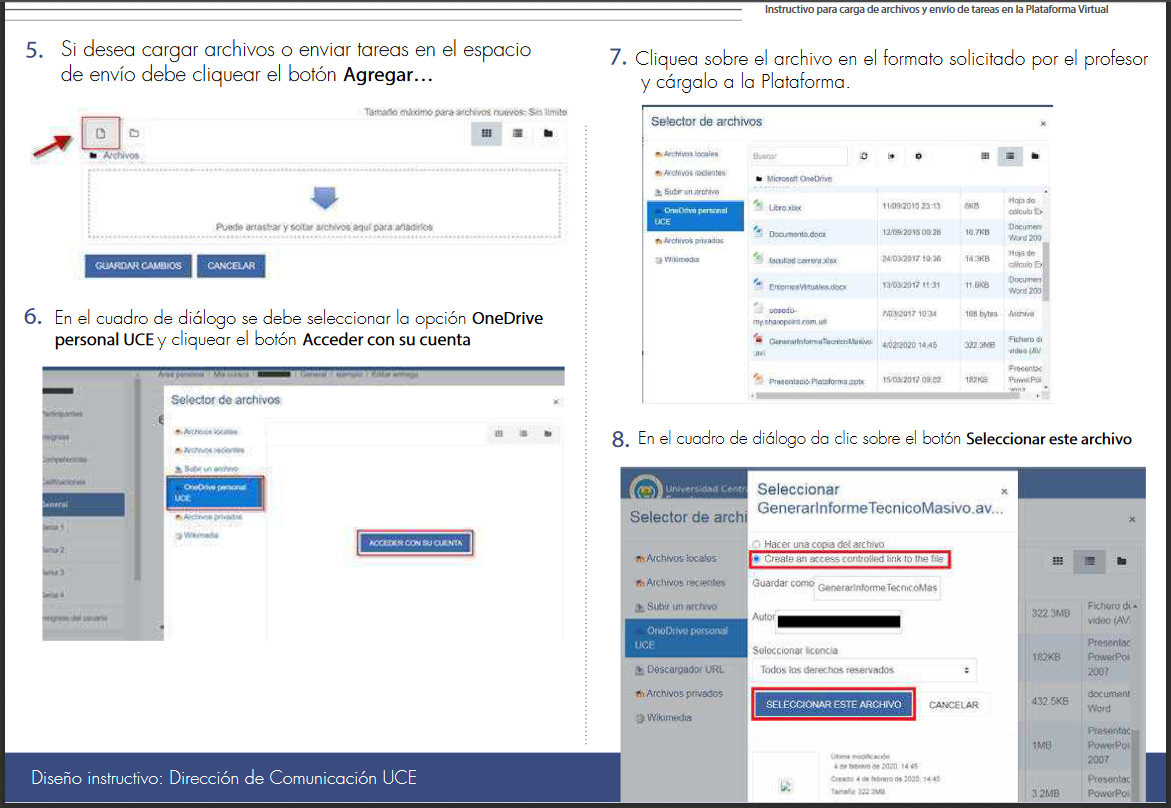Close the Seleccionar GenerarInformeTecnicoMasivo dialog
The image size is (1171, 808).
1004,491
